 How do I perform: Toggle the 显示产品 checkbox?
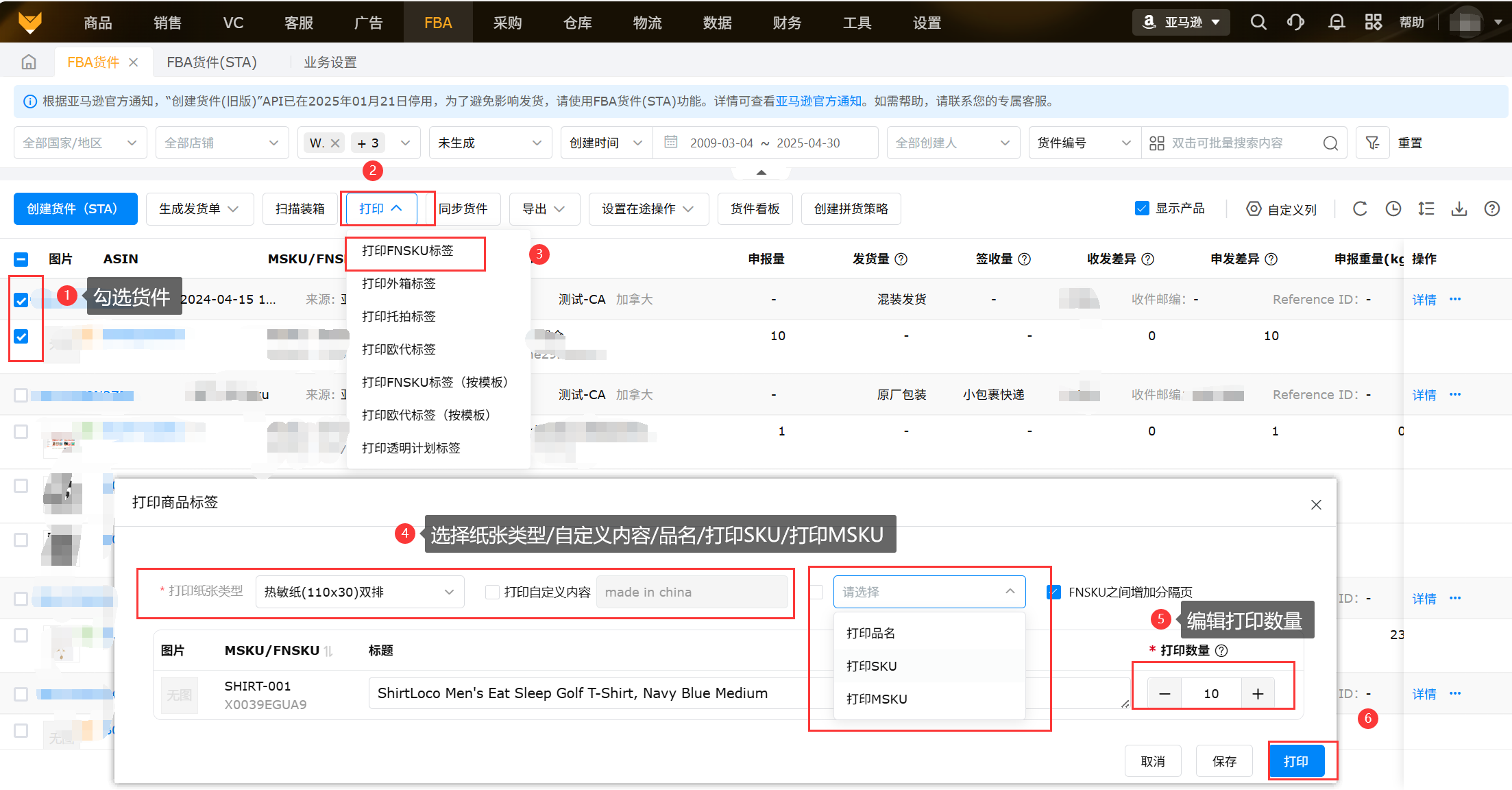(1142, 208)
